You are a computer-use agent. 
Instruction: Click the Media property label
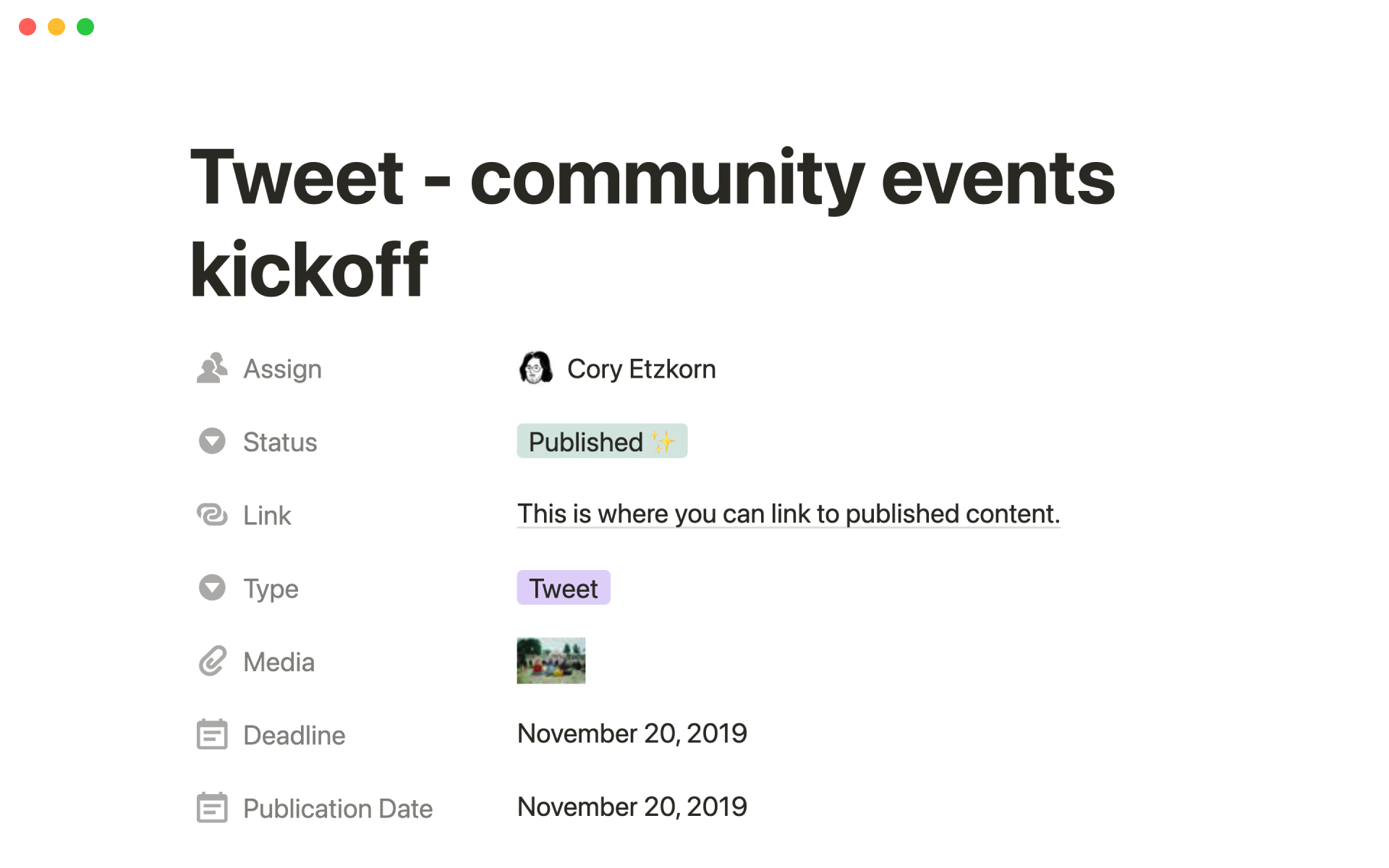(x=279, y=662)
